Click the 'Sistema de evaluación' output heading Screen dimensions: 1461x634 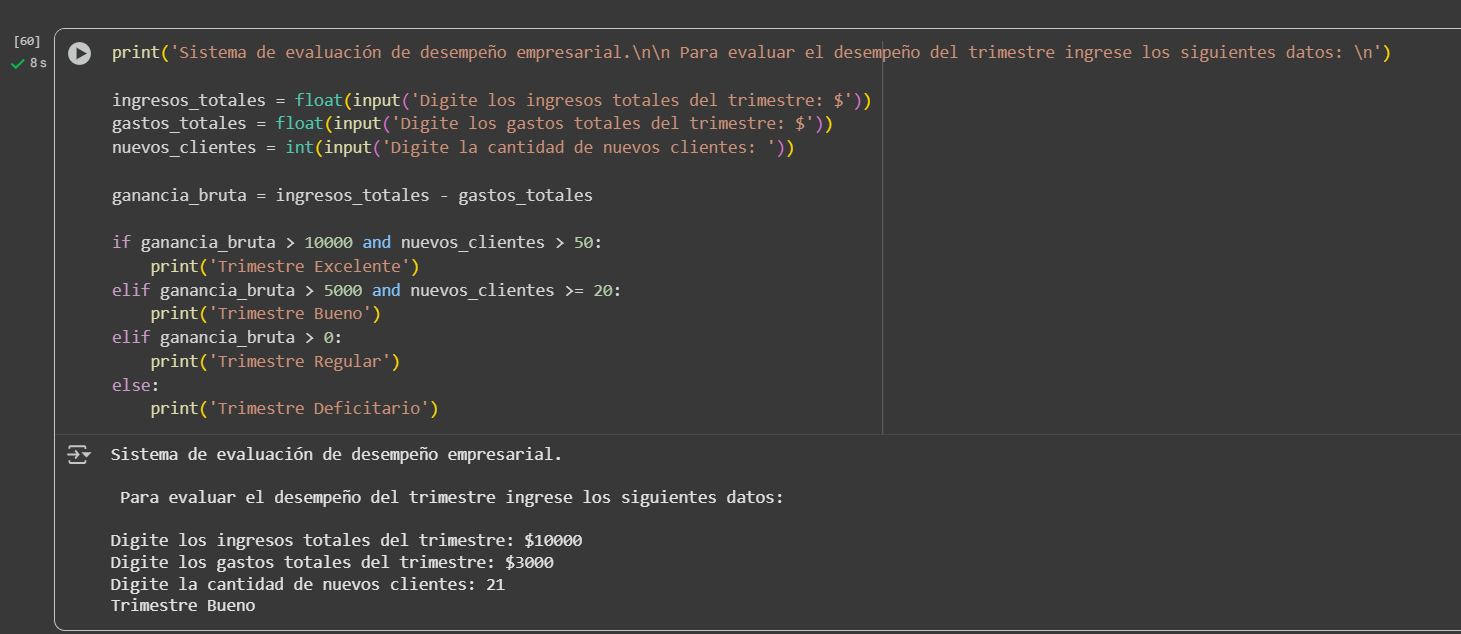[330, 453]
